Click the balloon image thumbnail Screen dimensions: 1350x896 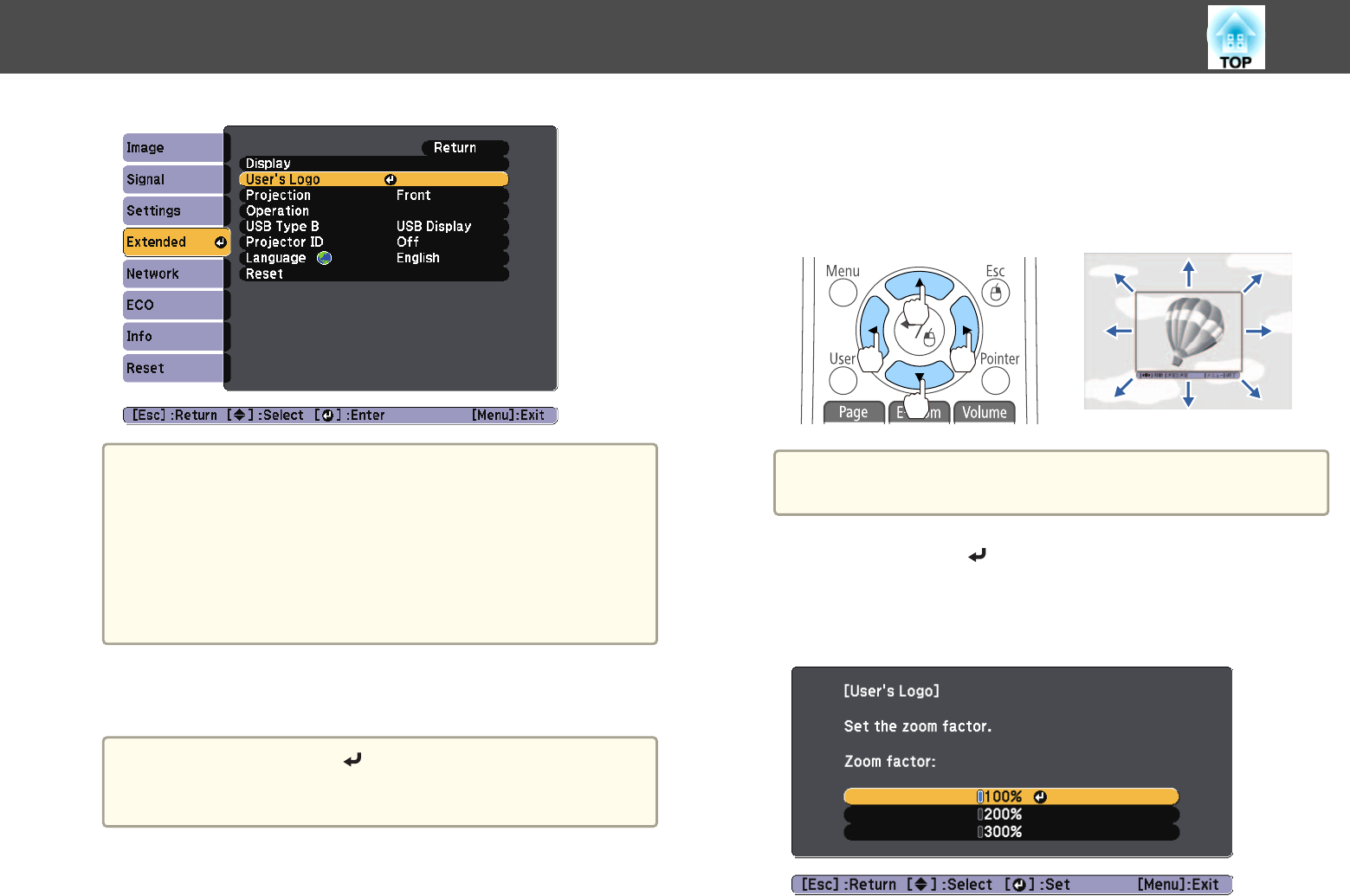(x=1188, y=332)
